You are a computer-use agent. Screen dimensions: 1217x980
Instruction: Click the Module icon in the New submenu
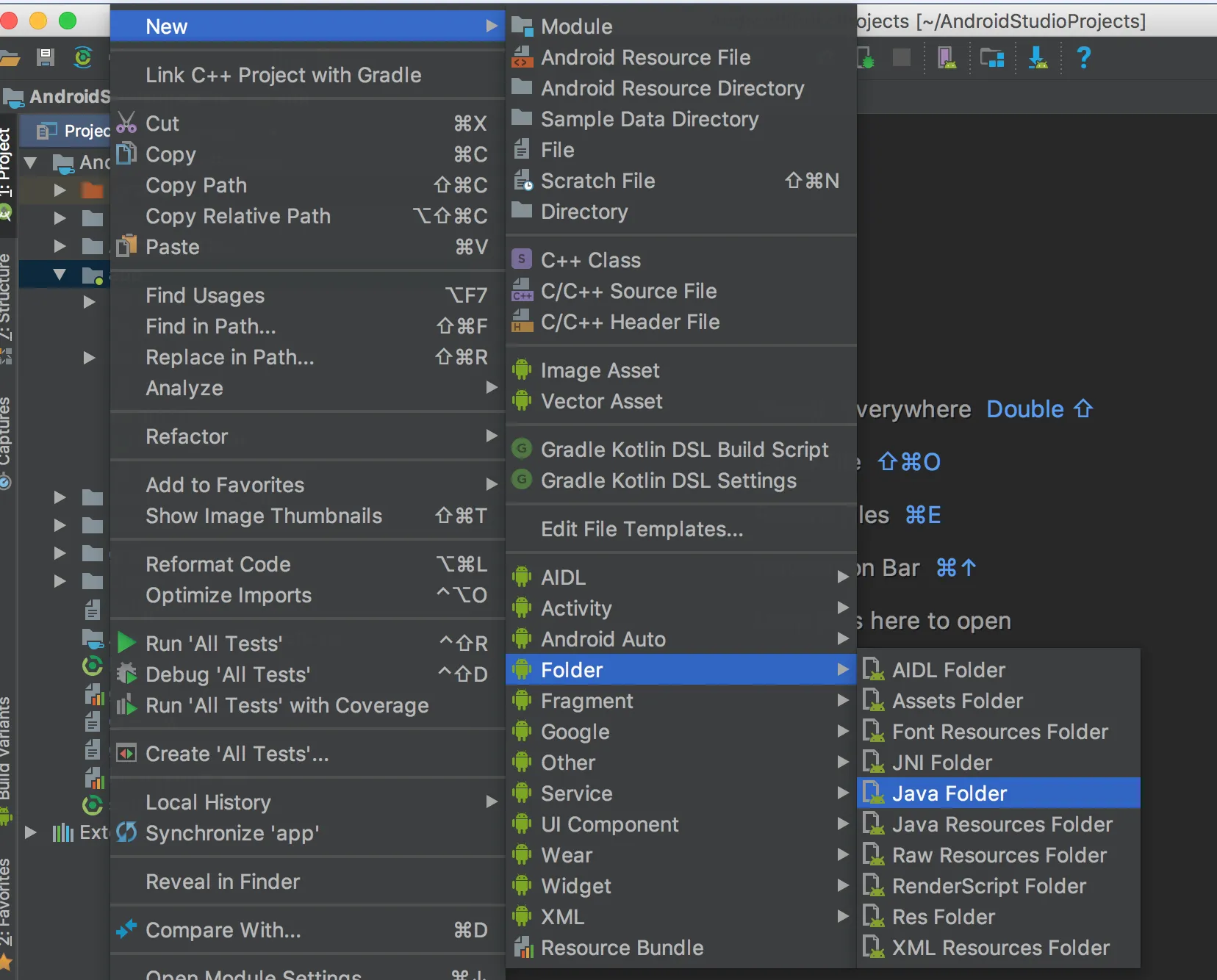(523, 26)
